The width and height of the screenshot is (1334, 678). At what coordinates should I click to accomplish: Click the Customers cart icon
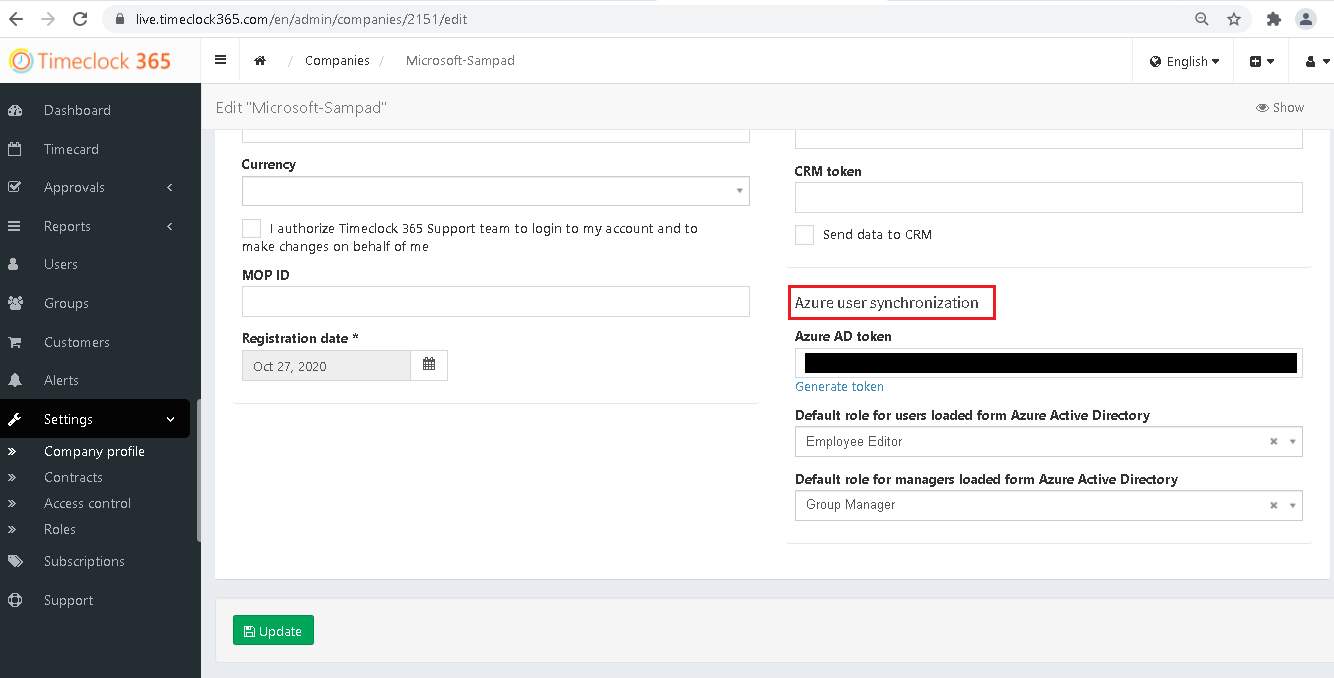pyautogui.click(x=15, y=342)
